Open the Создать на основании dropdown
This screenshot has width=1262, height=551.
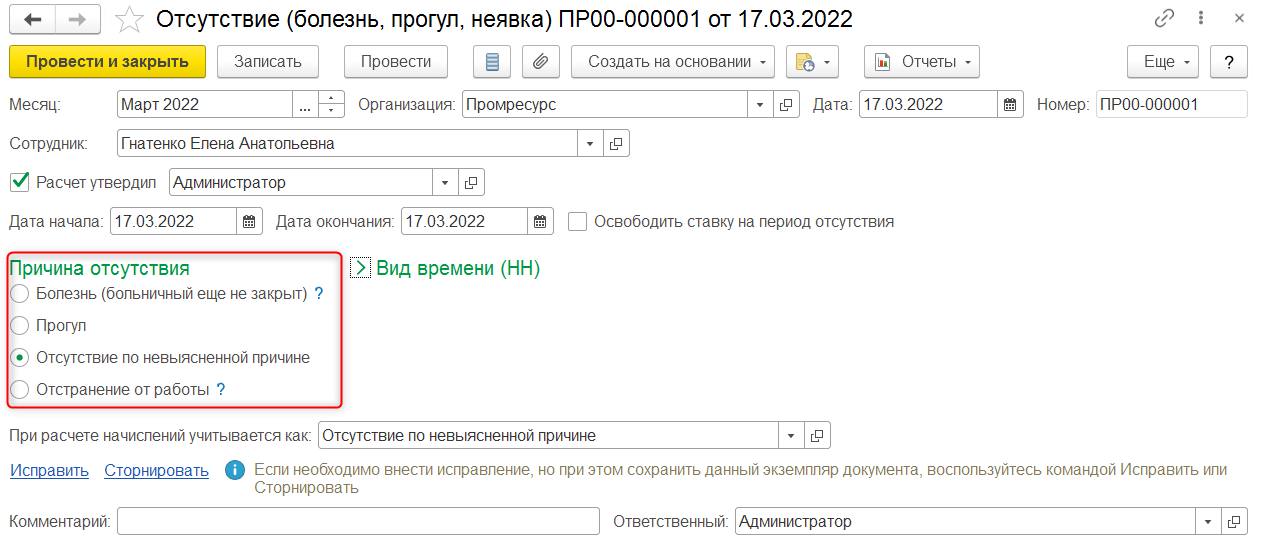pos(672,62)
